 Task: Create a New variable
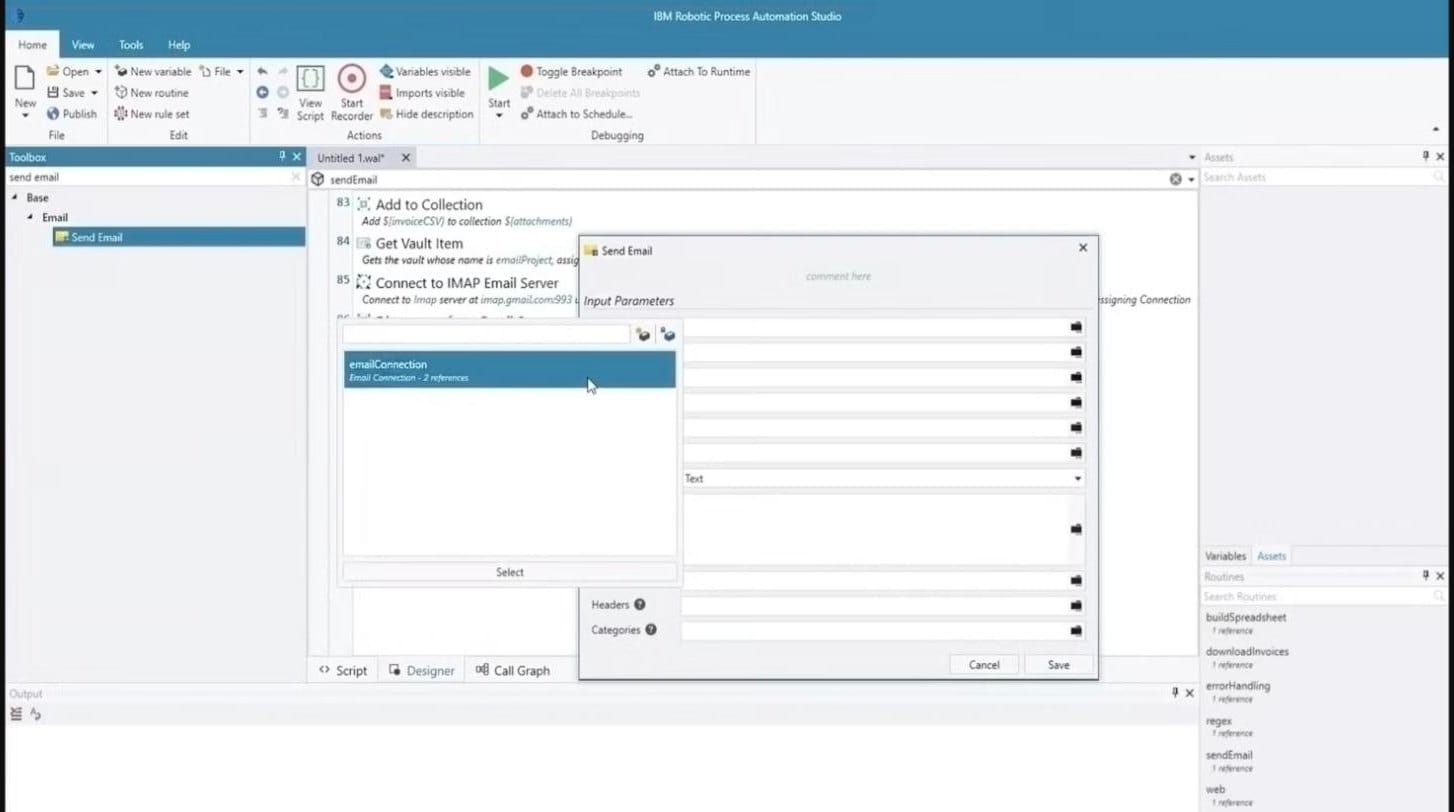point(153,72)
